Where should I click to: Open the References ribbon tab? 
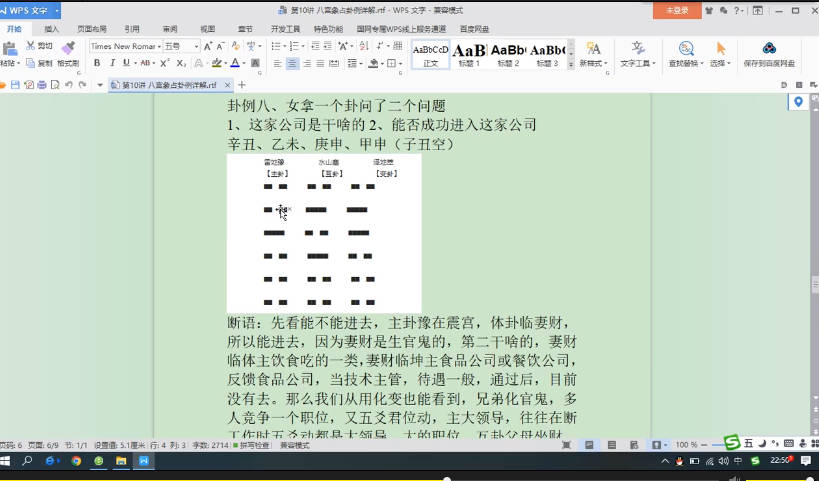coord(132,29)
